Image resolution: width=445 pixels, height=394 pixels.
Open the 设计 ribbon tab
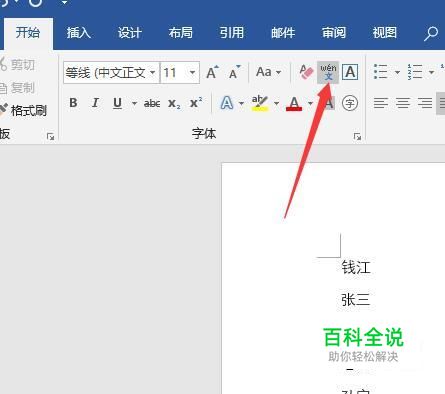(x=130, y=33)
